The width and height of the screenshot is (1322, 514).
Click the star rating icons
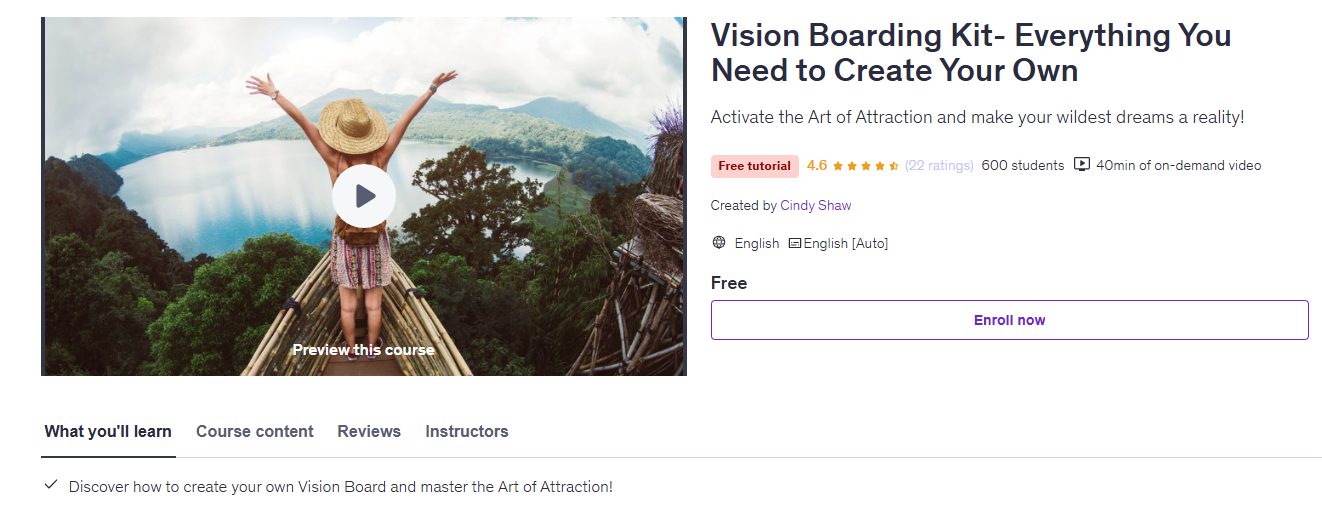coord(865,166)
